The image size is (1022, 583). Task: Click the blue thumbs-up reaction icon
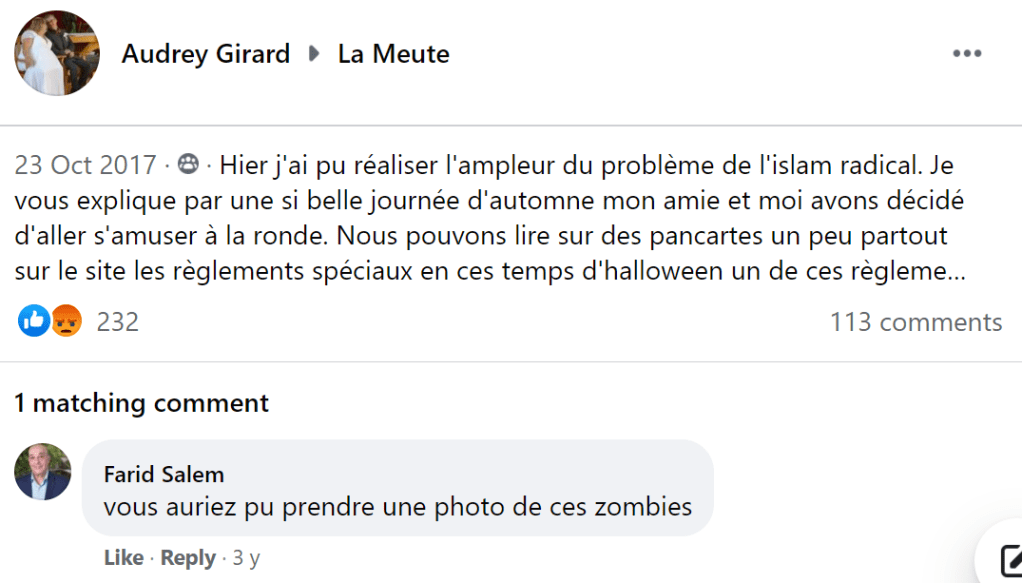[x=34, y=321]
